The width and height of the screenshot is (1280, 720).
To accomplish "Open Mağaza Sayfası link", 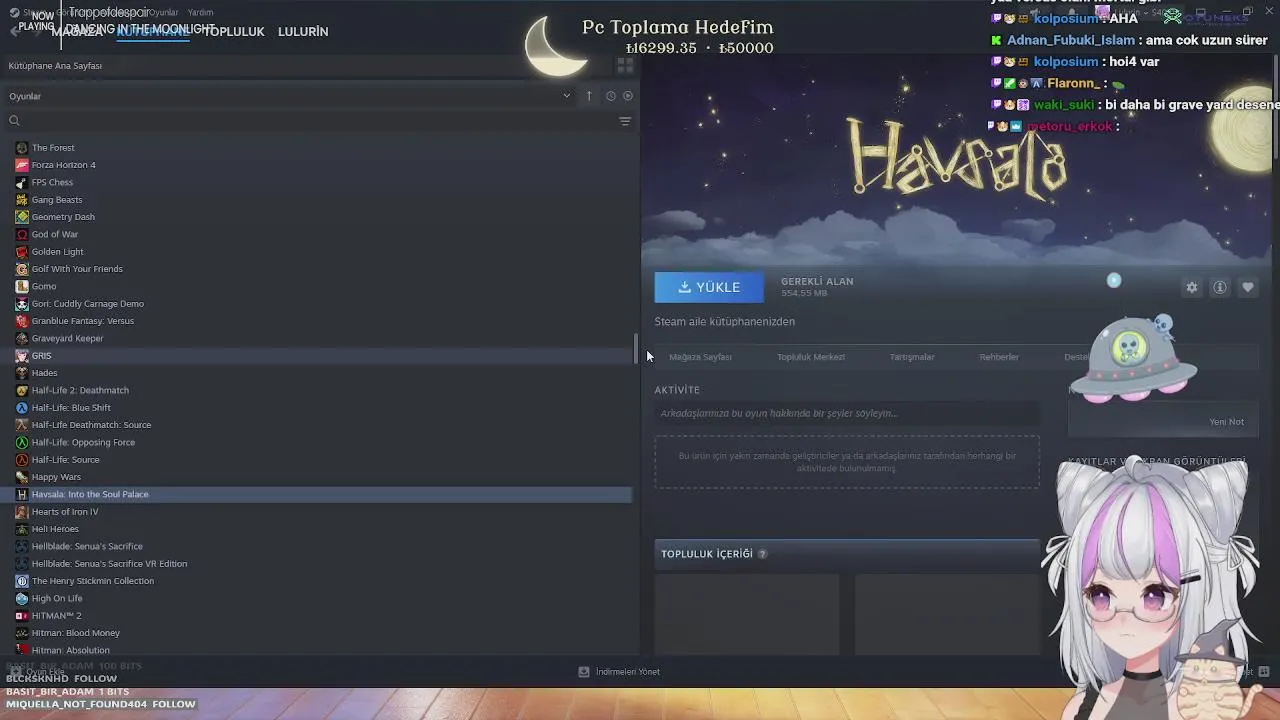I will coord(700,357).
